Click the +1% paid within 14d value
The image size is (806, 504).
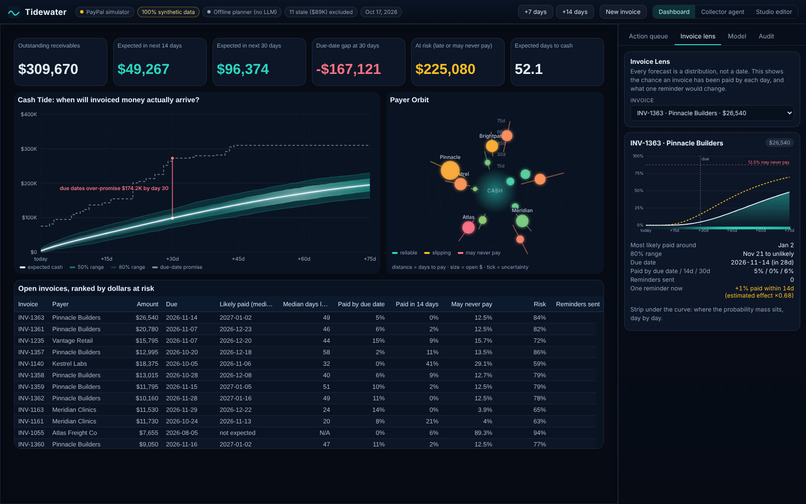click(x=764, y=289)
